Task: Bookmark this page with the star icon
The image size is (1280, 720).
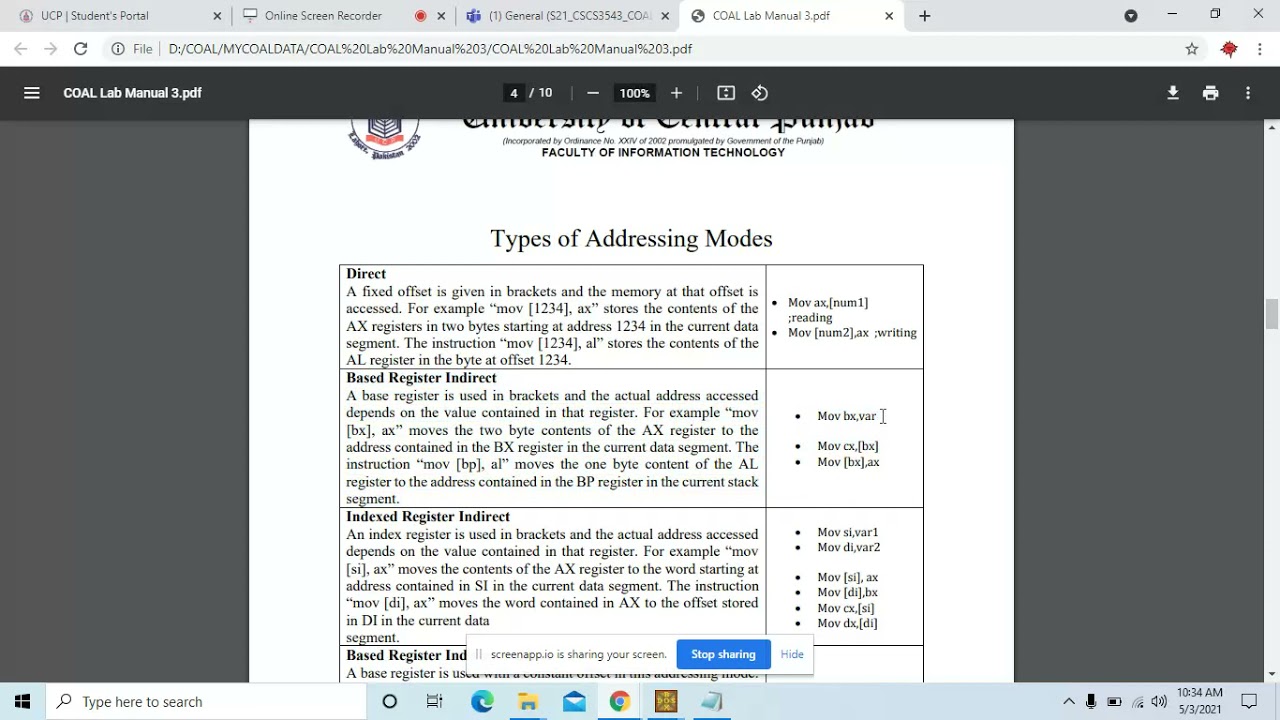Action: [1192, 49]
